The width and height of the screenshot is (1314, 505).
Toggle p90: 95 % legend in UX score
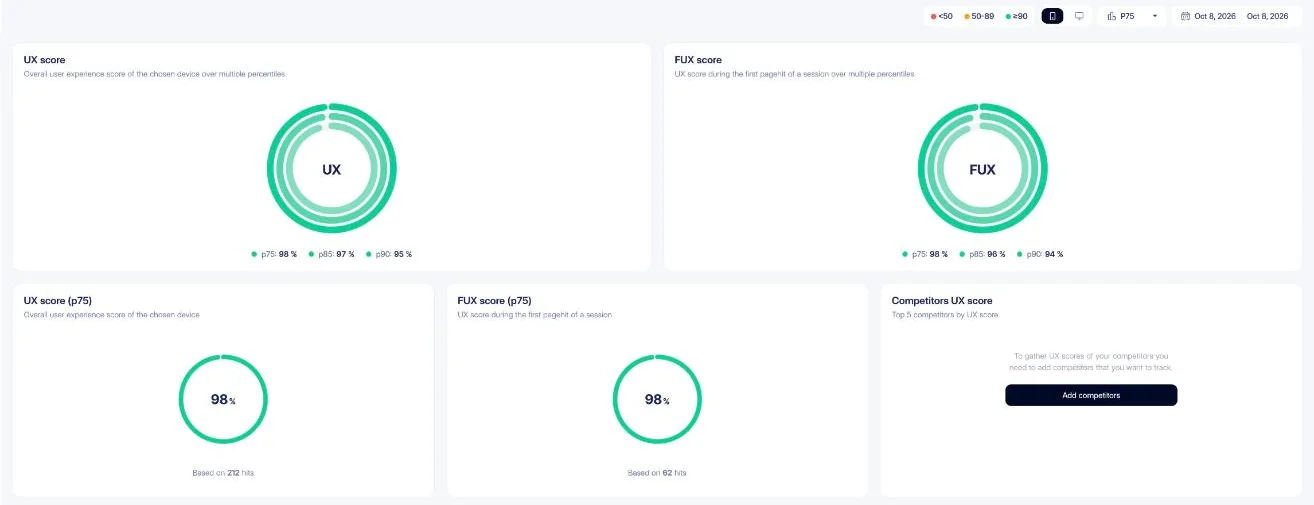click(388, 254)
